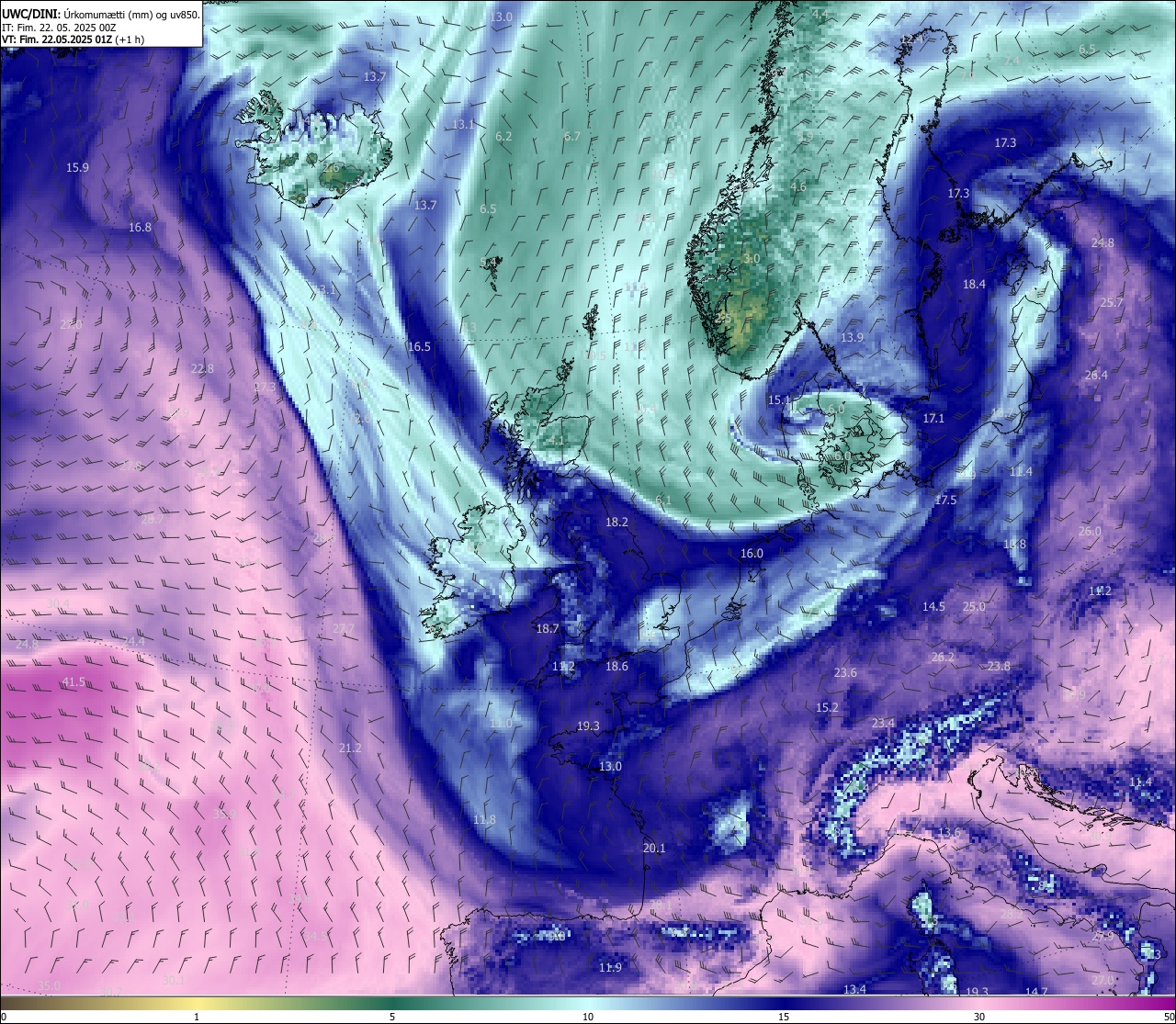
Task: Click the 26.0 value on the map
Action: click(1090, 532)
